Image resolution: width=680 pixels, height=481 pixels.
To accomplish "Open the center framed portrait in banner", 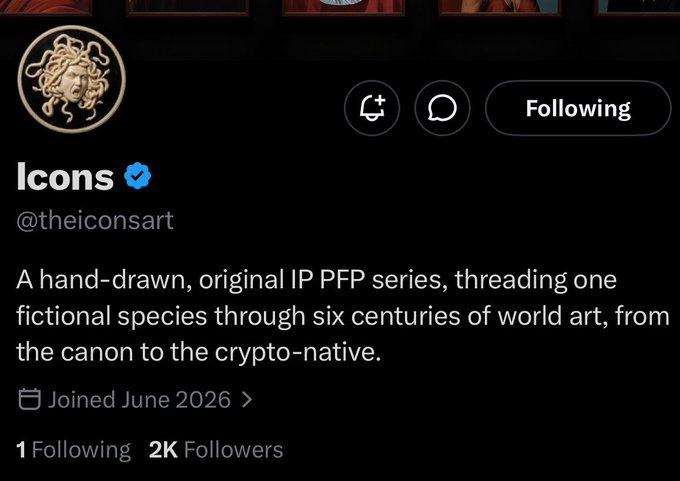I will click(343, 7).
